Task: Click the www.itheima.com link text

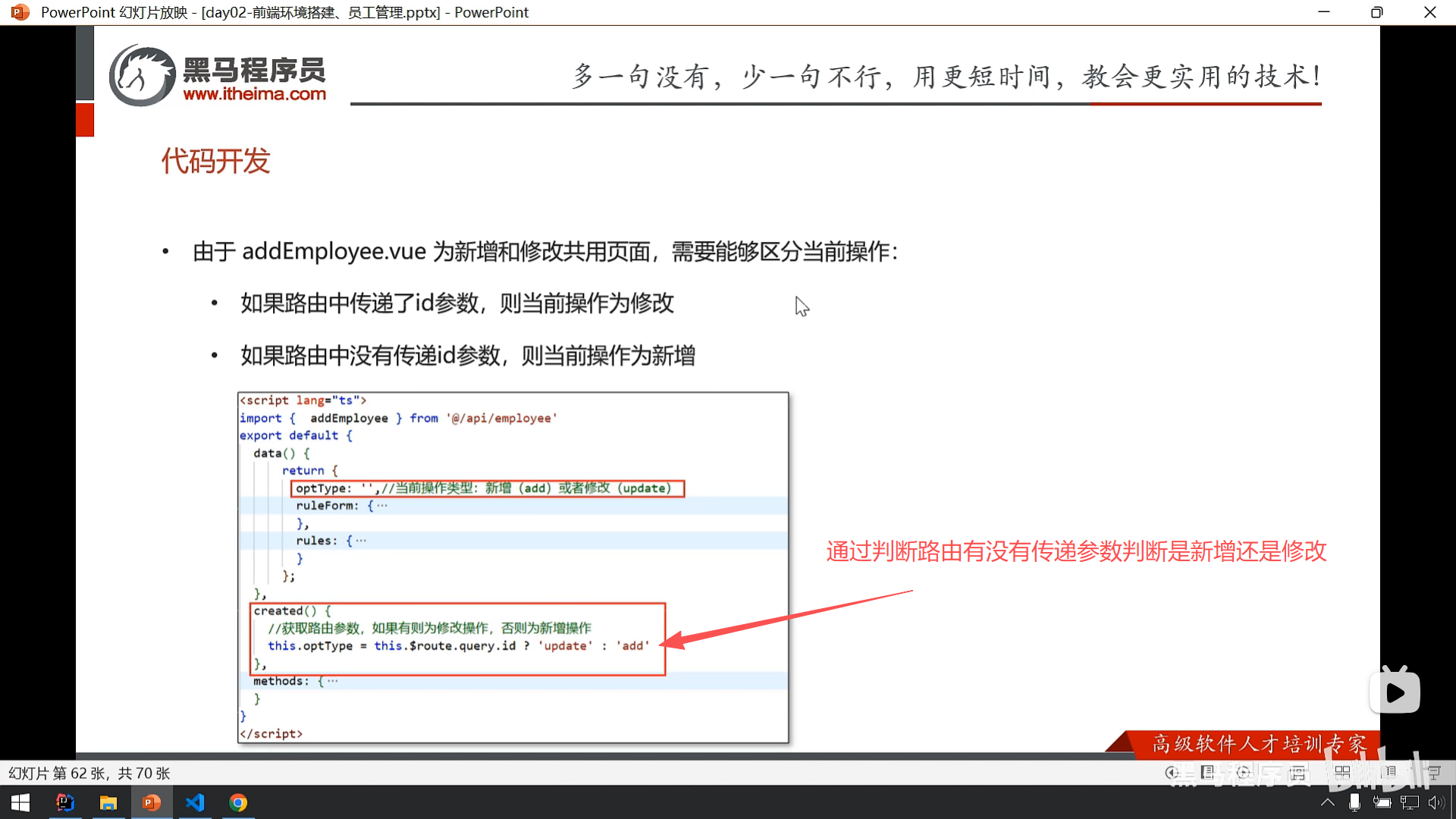Action: (254, 94)
